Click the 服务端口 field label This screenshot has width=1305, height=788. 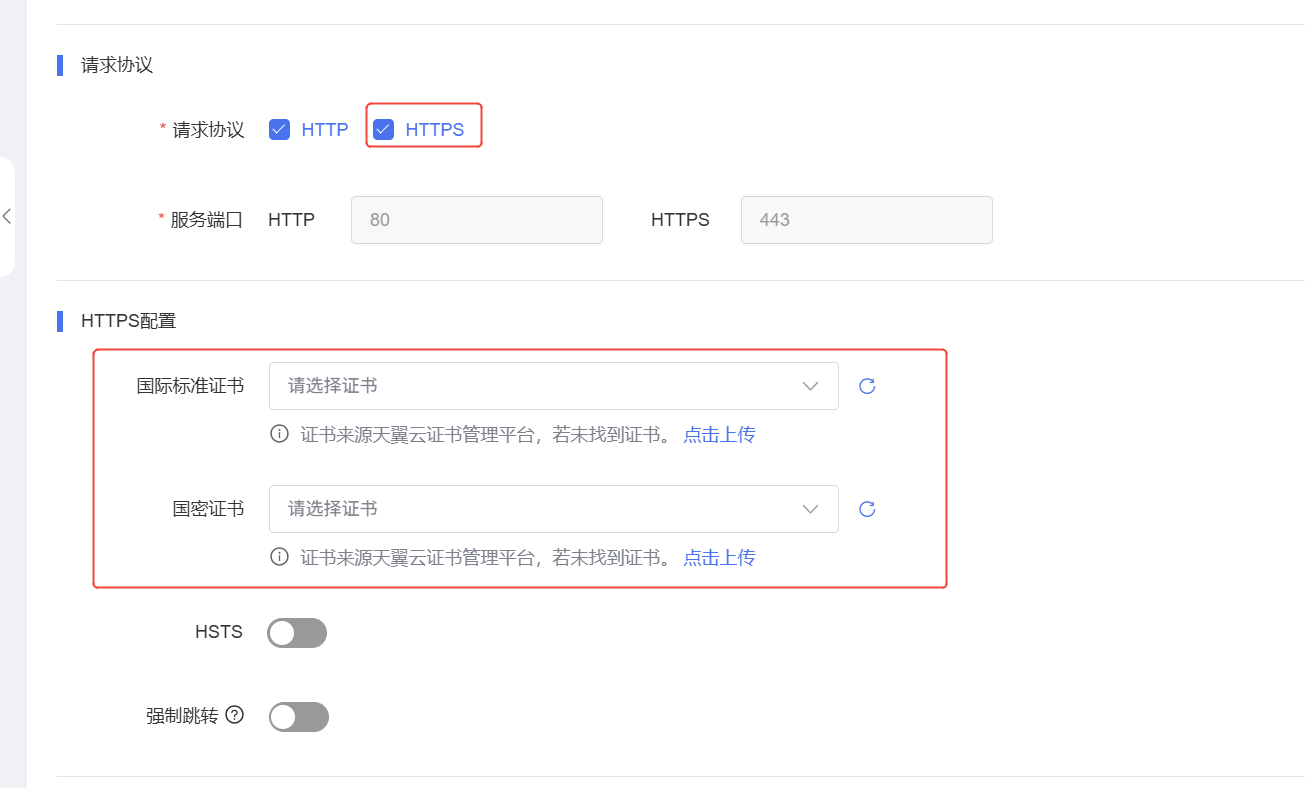point(207,220)
